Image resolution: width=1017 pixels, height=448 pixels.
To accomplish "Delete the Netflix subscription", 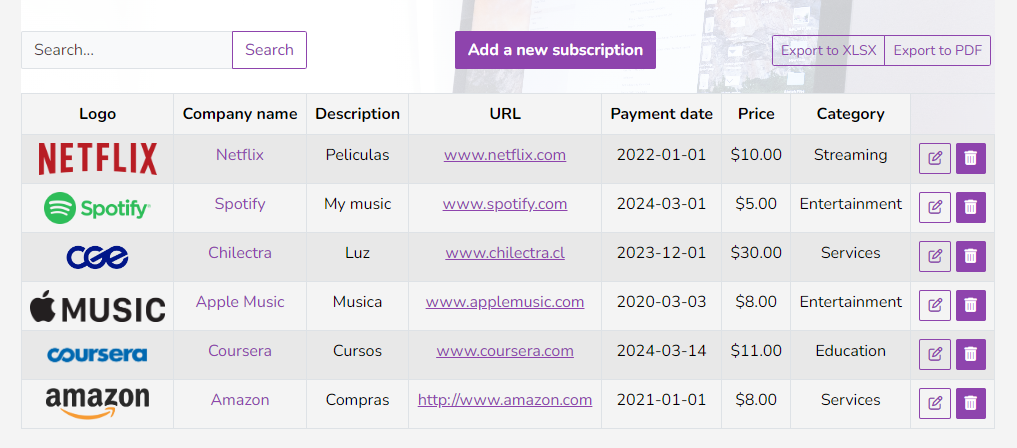I will (970, 158).
